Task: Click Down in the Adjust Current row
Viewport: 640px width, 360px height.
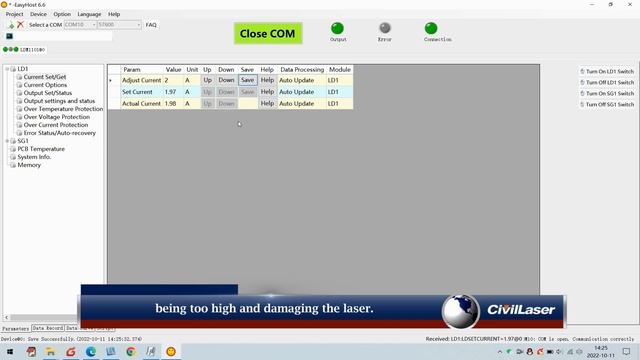Action: pyautogui.click(x=226, y=80)
